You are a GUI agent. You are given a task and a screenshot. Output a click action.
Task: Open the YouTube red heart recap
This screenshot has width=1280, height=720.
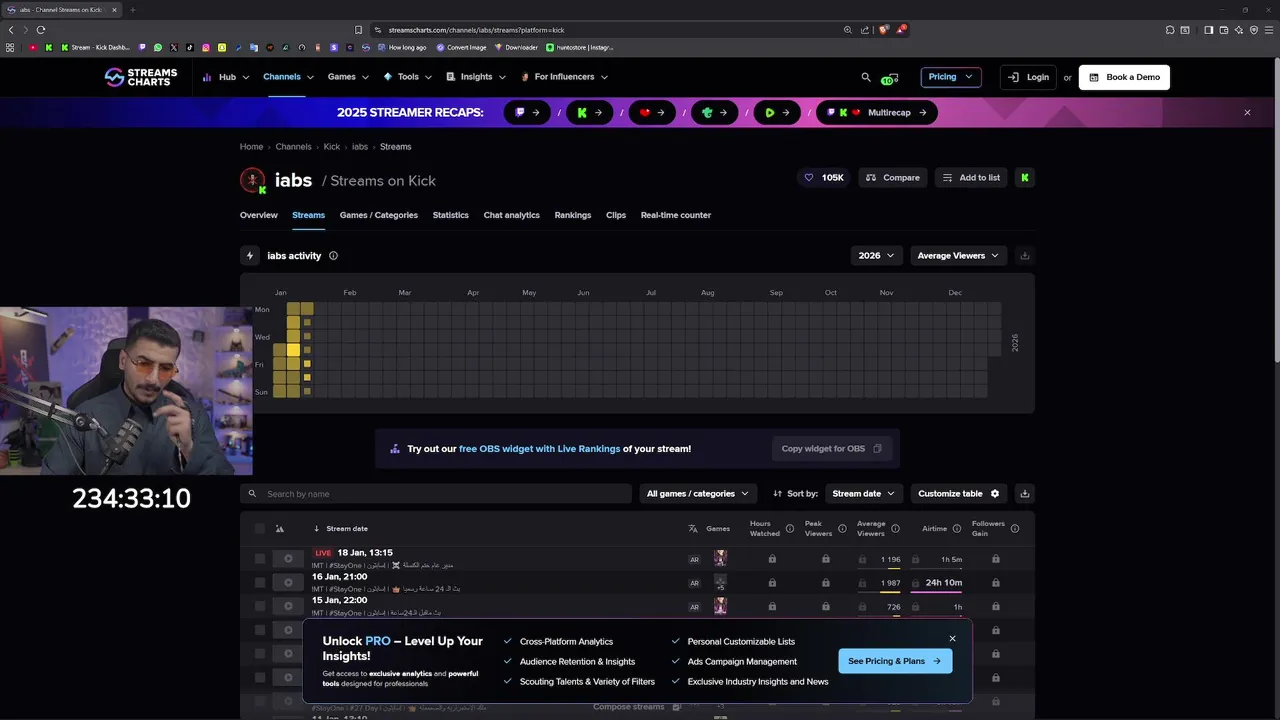point(652,113)
